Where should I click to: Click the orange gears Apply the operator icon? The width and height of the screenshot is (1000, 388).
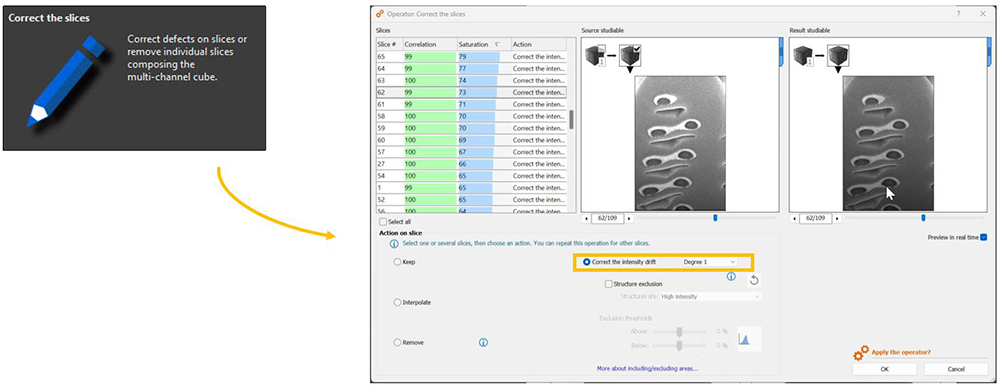[861, 352]
